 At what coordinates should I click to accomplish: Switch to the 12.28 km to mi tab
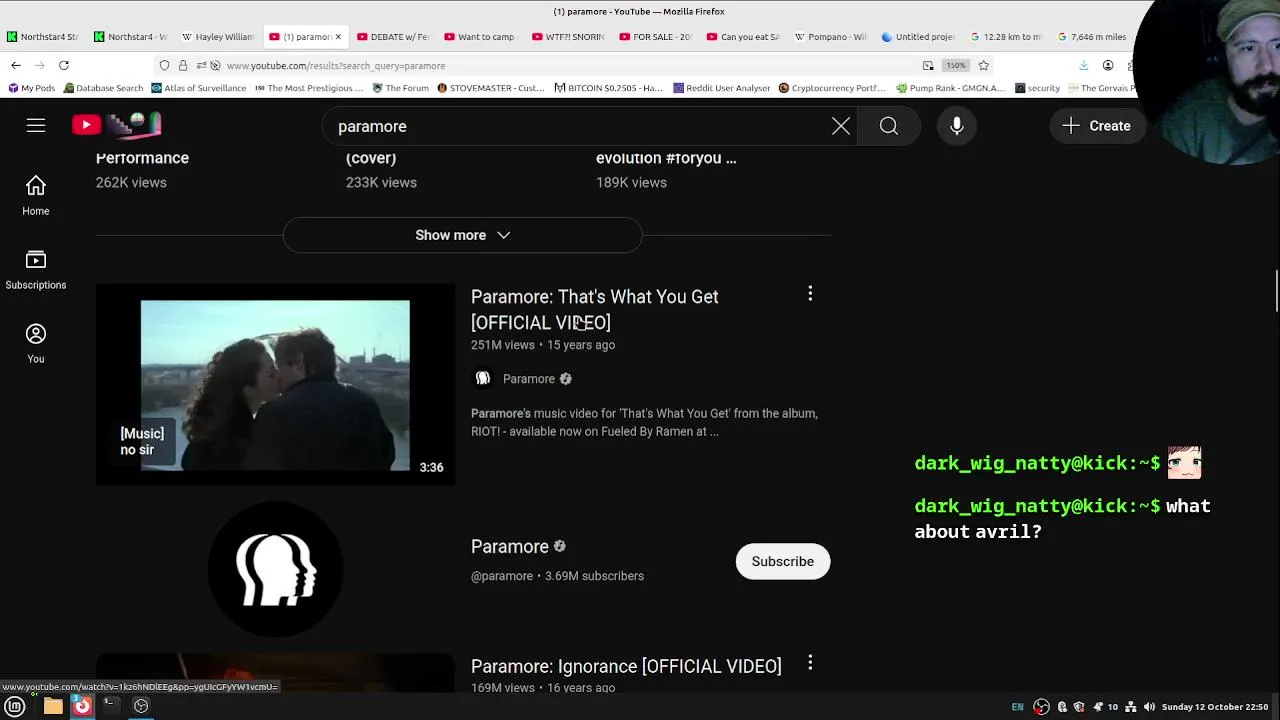(1005, 37)
